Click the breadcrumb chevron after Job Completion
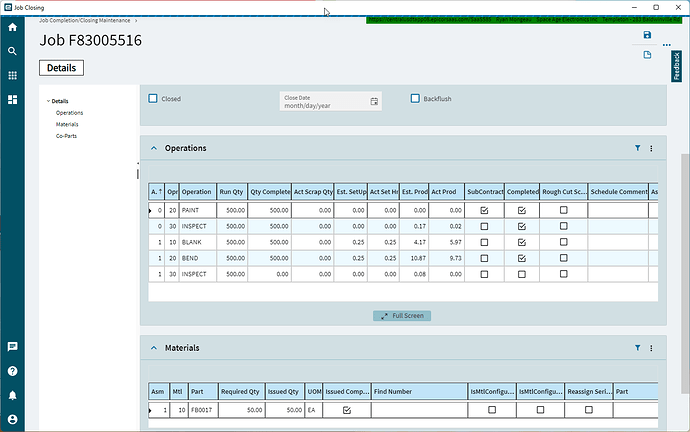 click(136, 21)
